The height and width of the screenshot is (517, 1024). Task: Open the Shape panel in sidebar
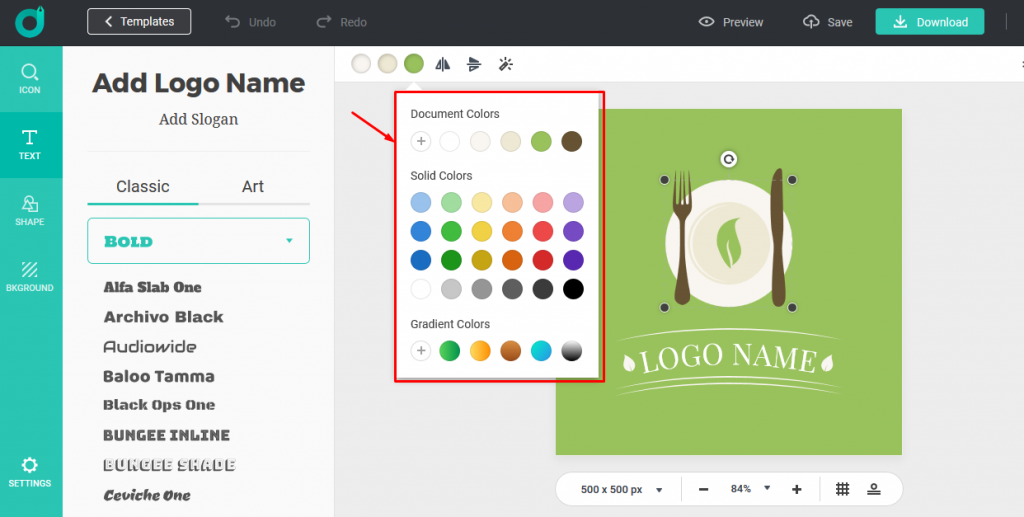pyautogui.click(x=29, y=210)
